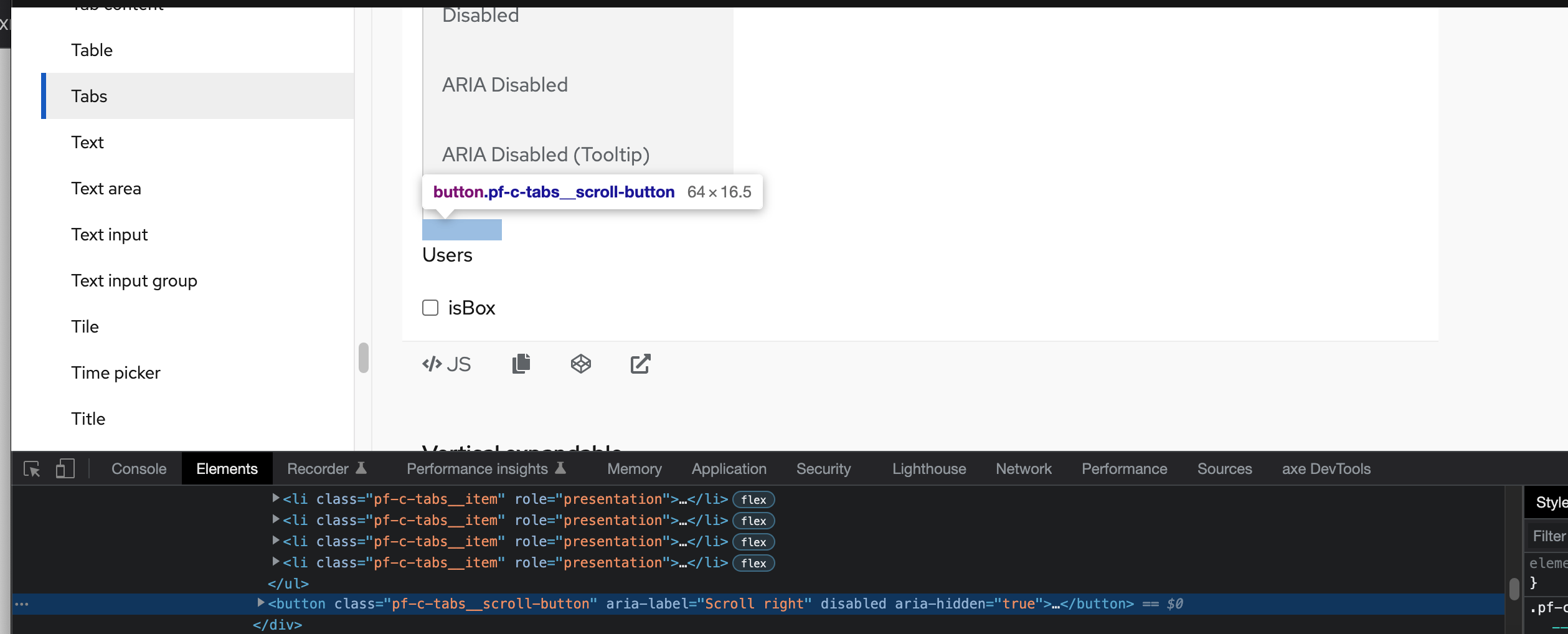Open the Lighthouse tab
The image size is (1568, 634).
929,469
